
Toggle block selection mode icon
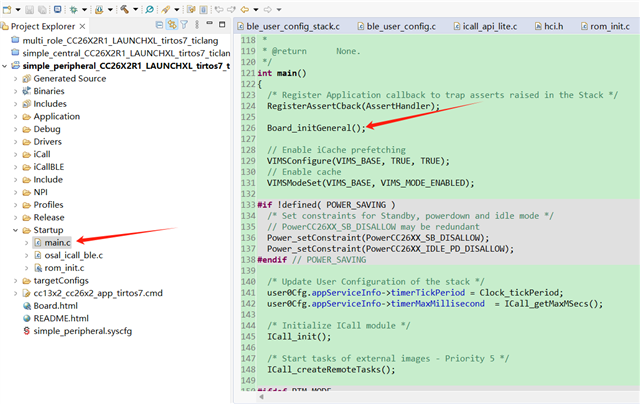pos(203,9)
